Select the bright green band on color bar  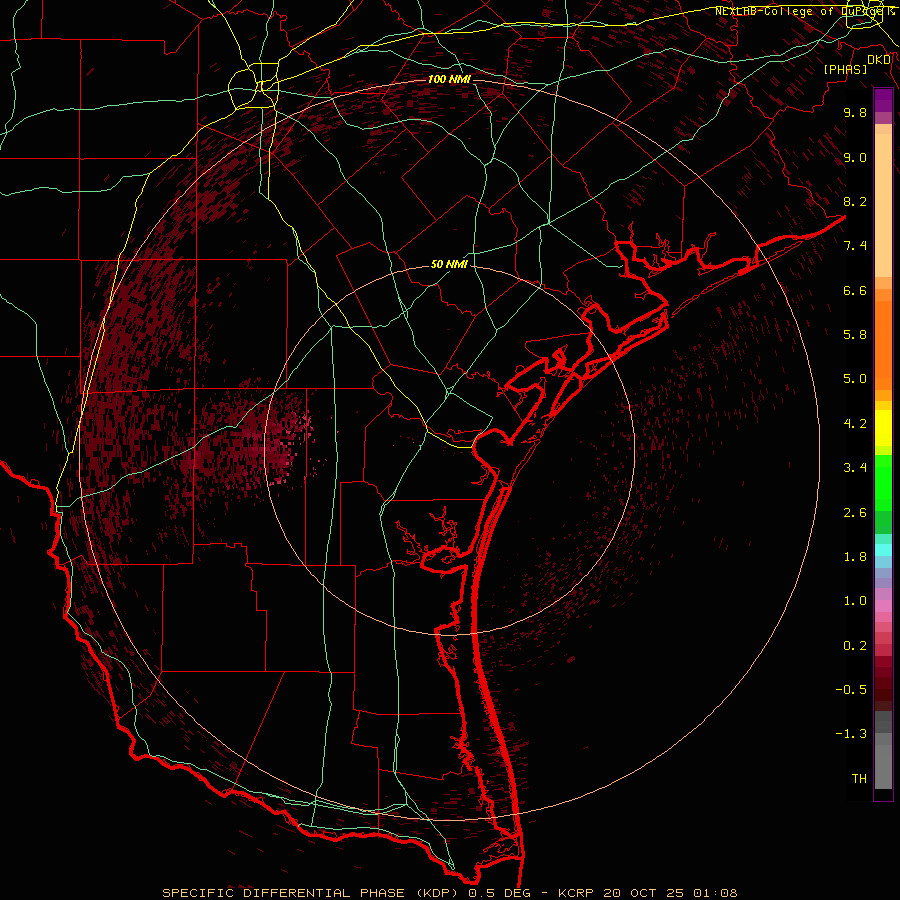(x=883, y=483)
